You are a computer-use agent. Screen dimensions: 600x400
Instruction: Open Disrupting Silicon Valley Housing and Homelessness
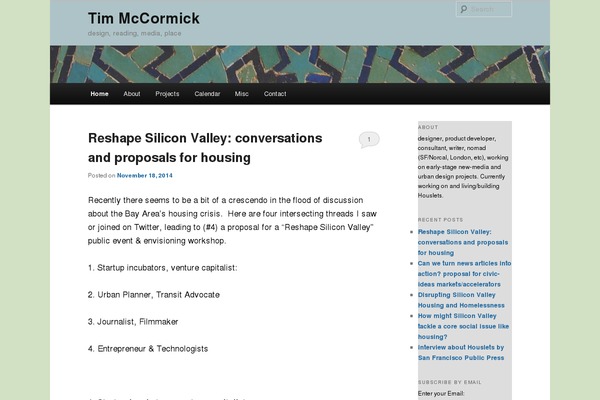[x=461, y=300]
